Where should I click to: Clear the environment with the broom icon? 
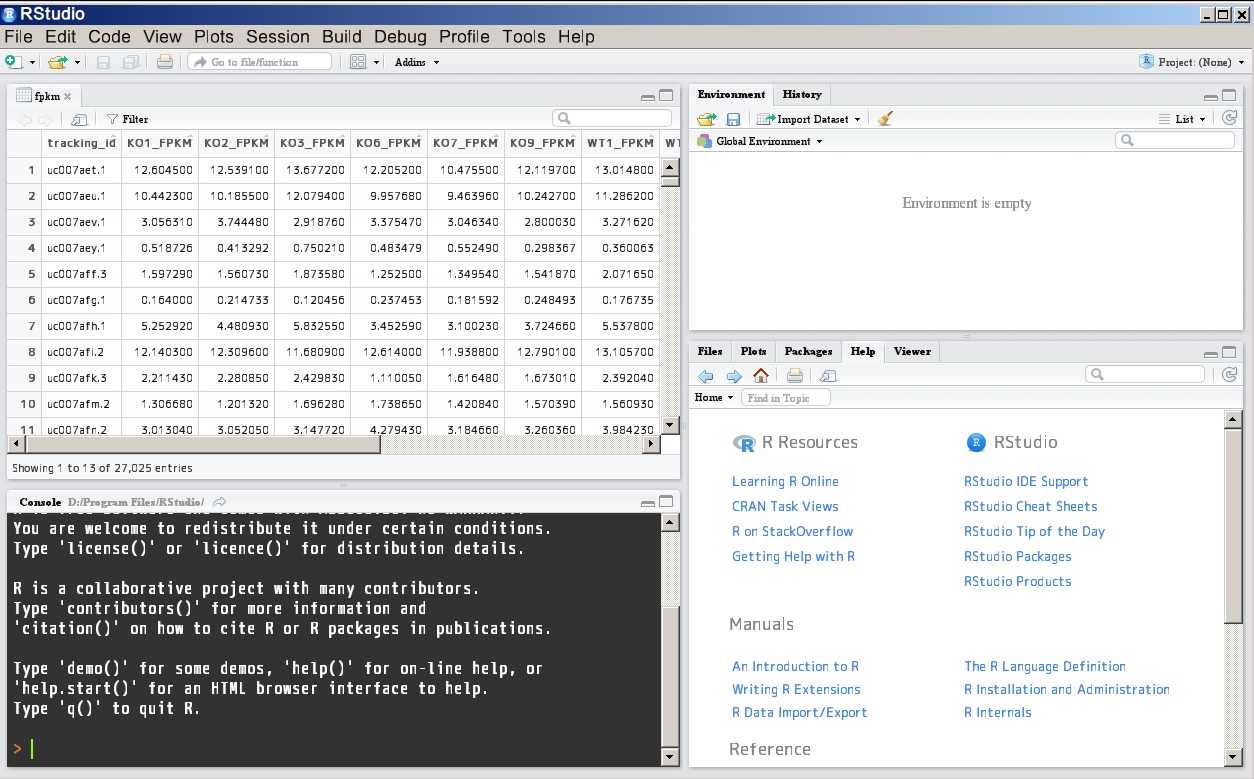click(x=885, y=118)
